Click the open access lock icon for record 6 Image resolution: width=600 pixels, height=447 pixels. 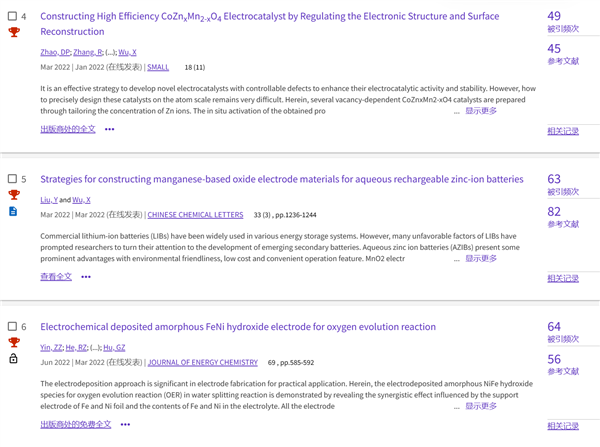pos(13,358)
